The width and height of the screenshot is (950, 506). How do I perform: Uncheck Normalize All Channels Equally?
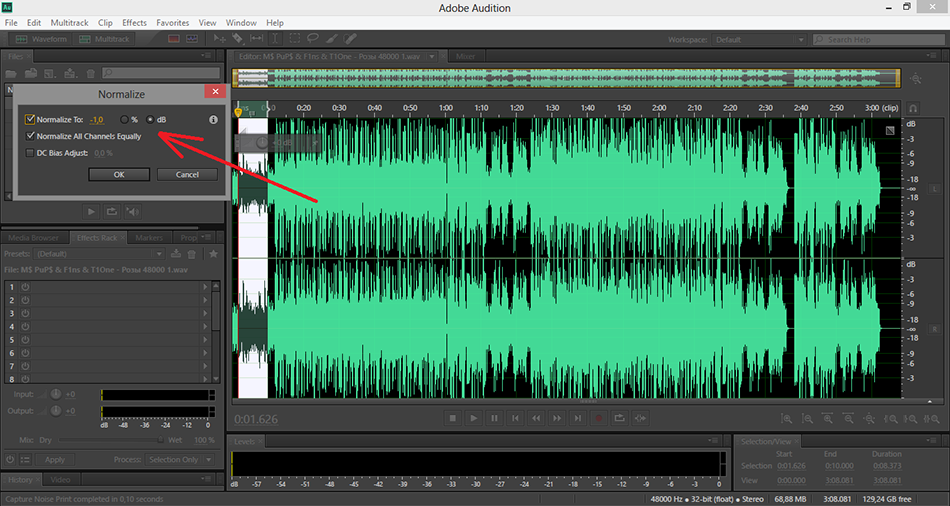pos(31,136)
